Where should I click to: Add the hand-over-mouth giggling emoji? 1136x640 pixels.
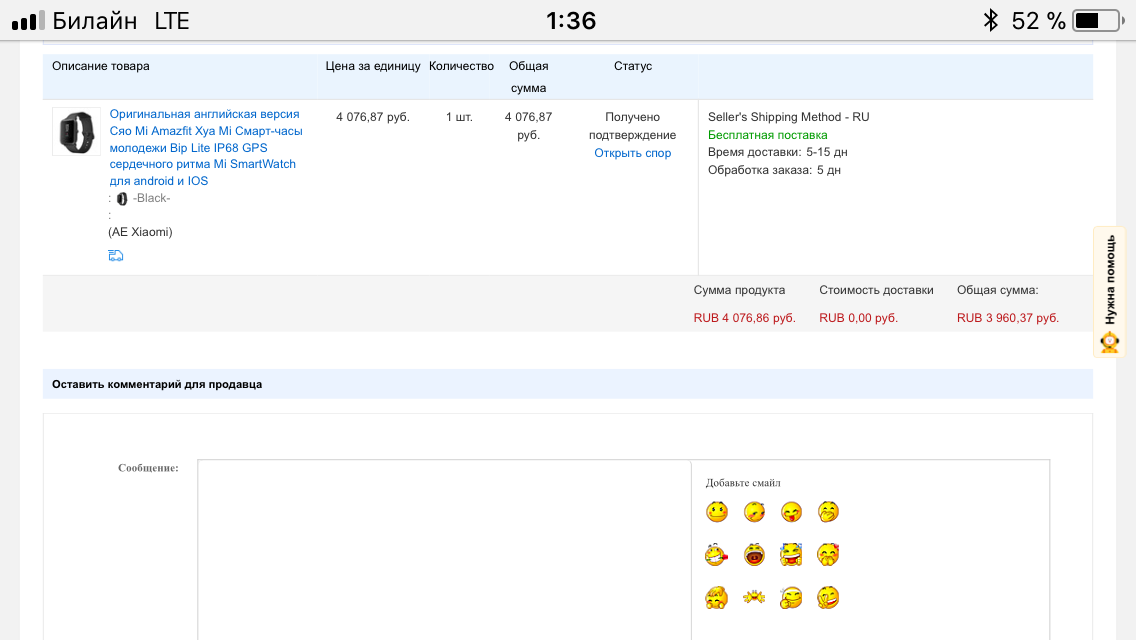828,512
